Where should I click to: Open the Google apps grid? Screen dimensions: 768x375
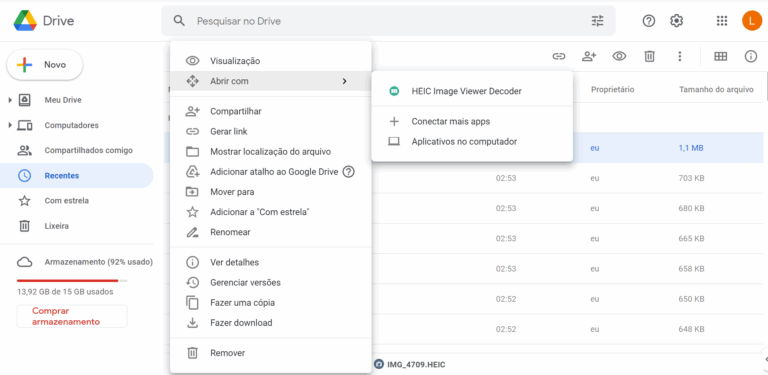click(721, 21)
